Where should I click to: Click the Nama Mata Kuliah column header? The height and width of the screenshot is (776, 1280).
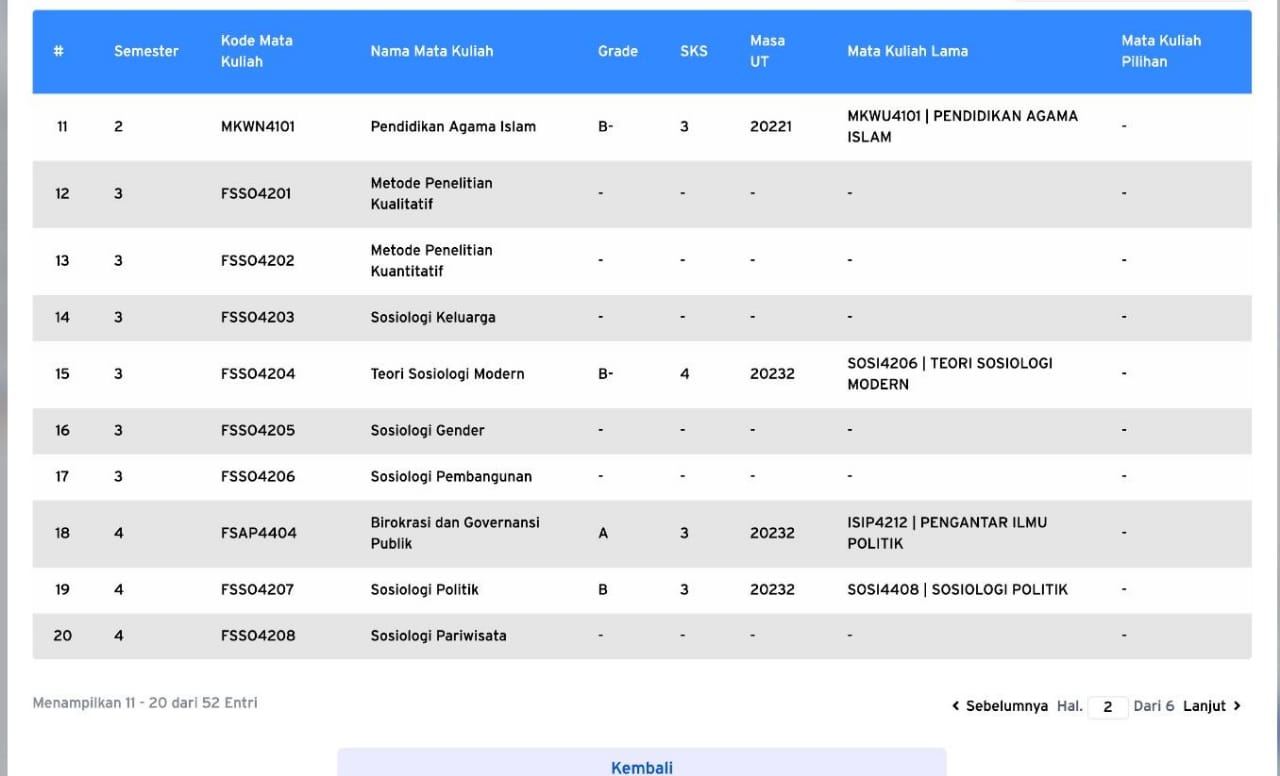click(432, 51)
